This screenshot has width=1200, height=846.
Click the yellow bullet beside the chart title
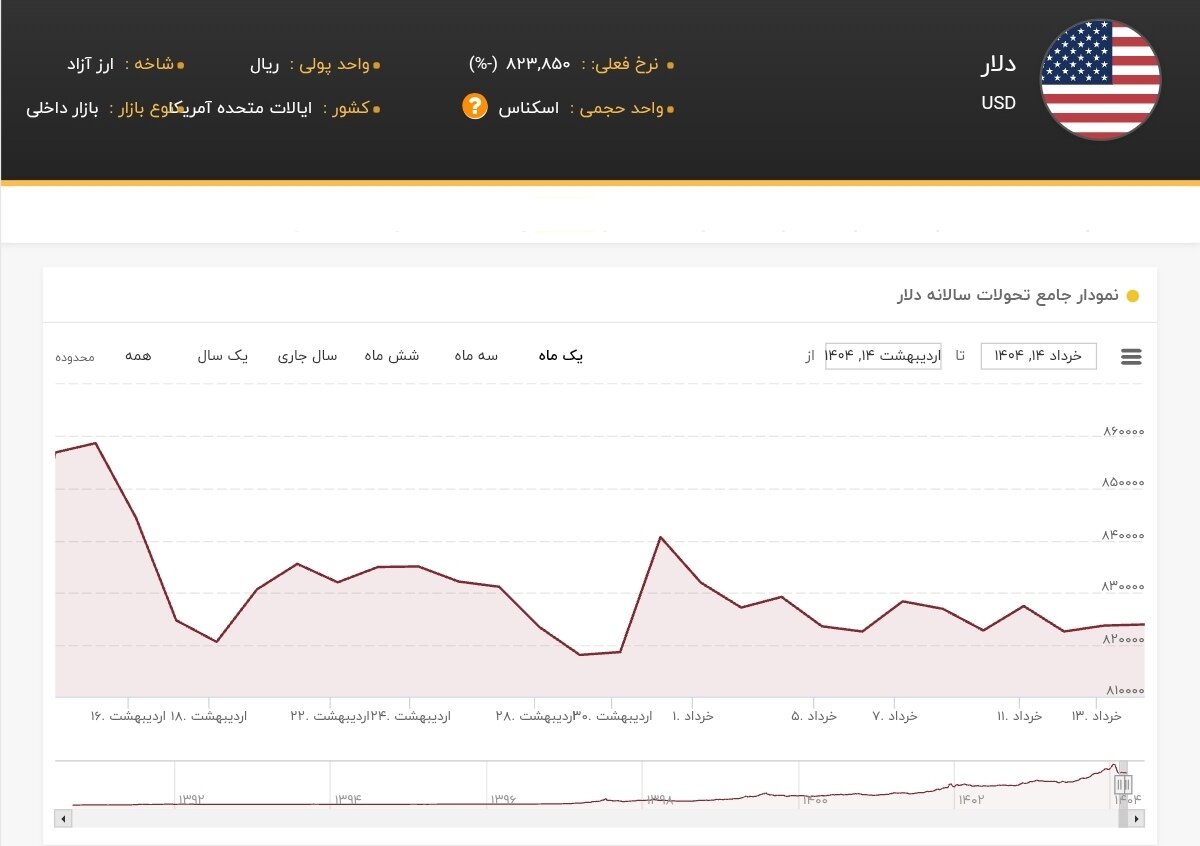tap(1131, 296)
